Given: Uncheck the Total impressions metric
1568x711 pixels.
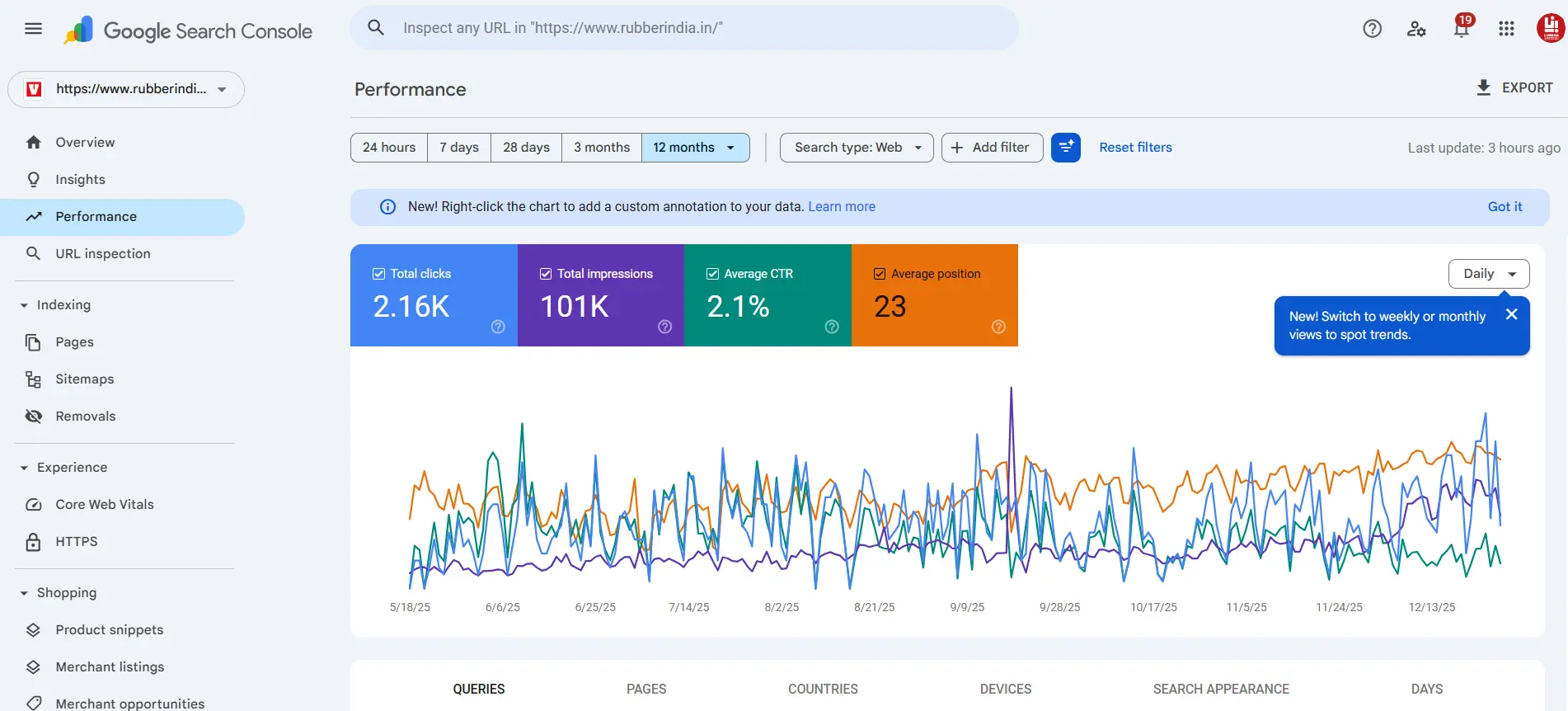Looking at the screenshot, I should (x=546, y=274).
